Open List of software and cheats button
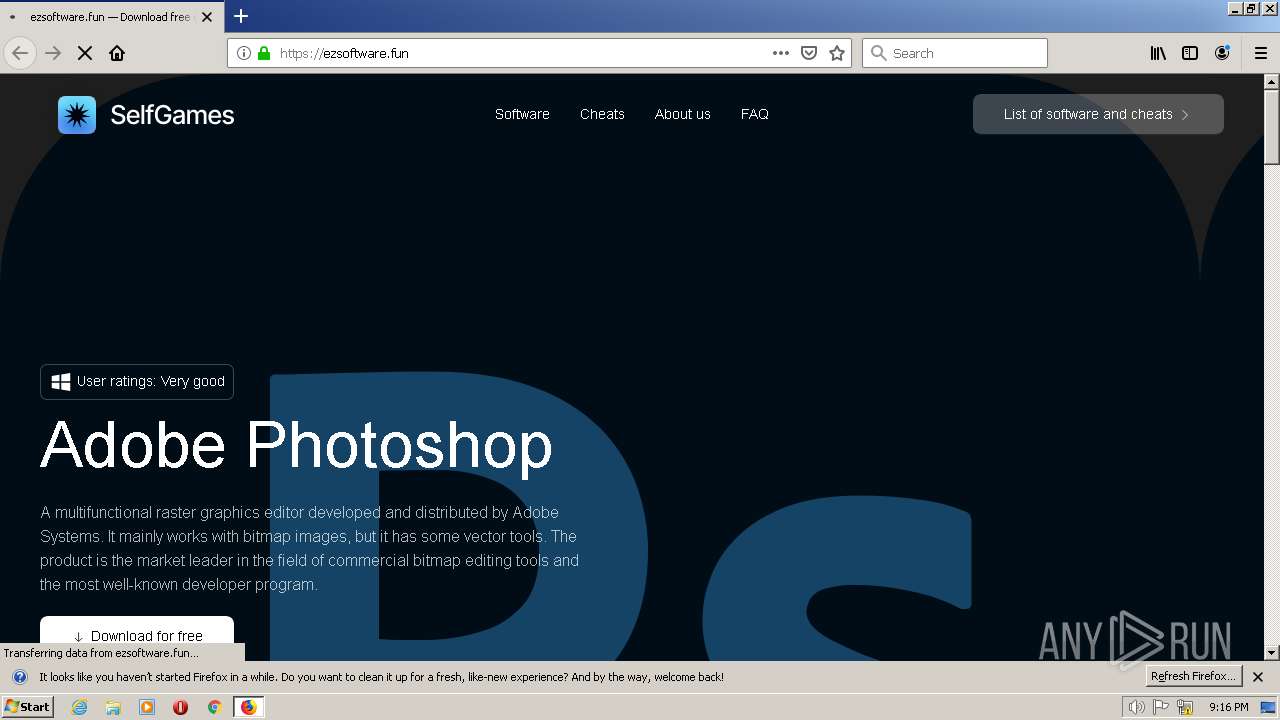1280x720 pixels. [1098, 114]
